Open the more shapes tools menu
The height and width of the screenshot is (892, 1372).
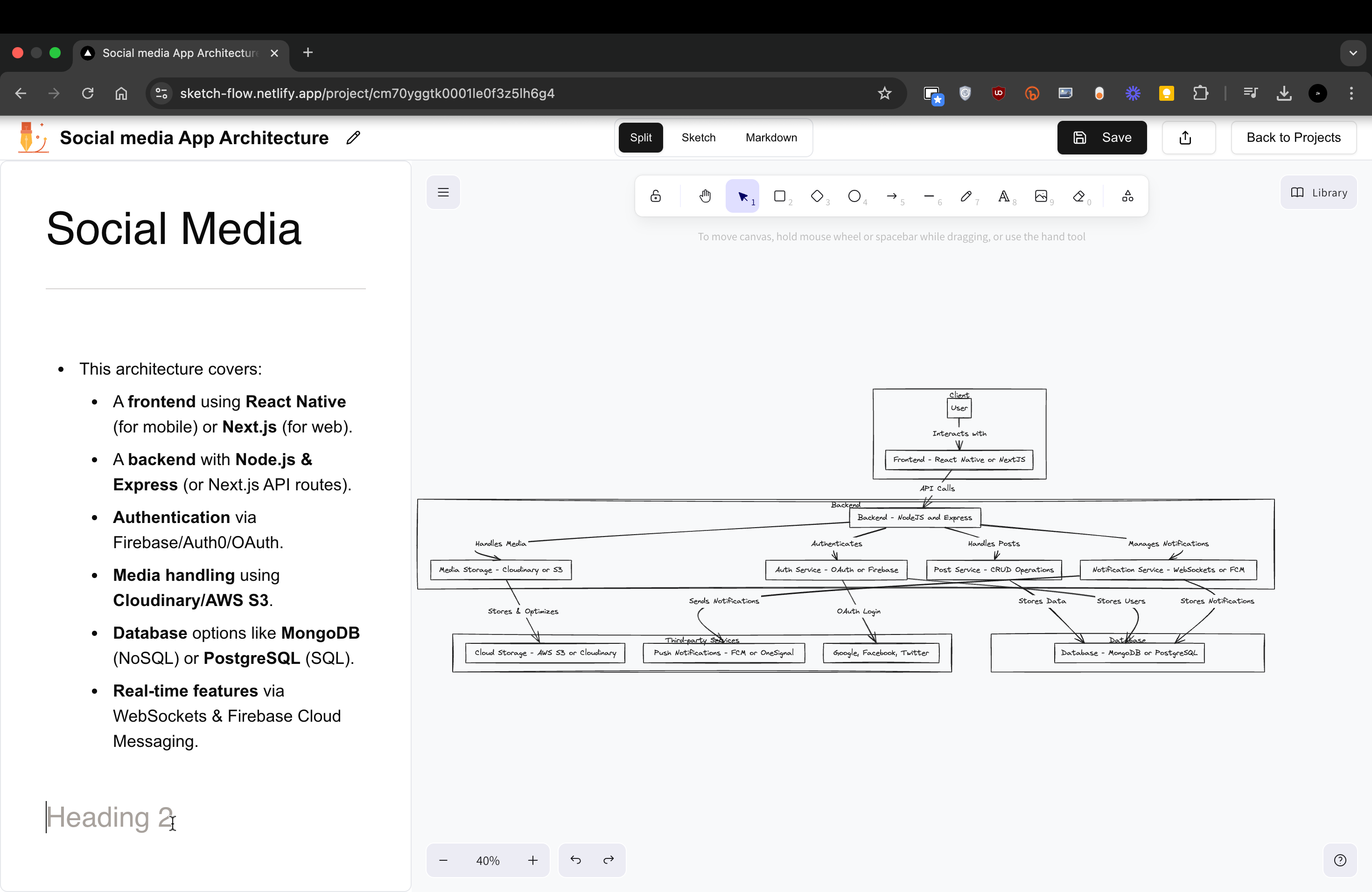1127,196
